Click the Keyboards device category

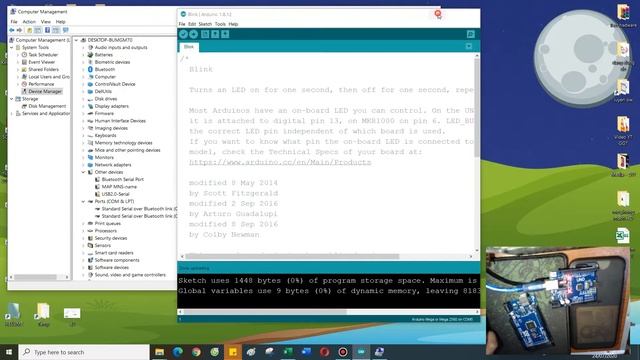[x=105, y=136]
